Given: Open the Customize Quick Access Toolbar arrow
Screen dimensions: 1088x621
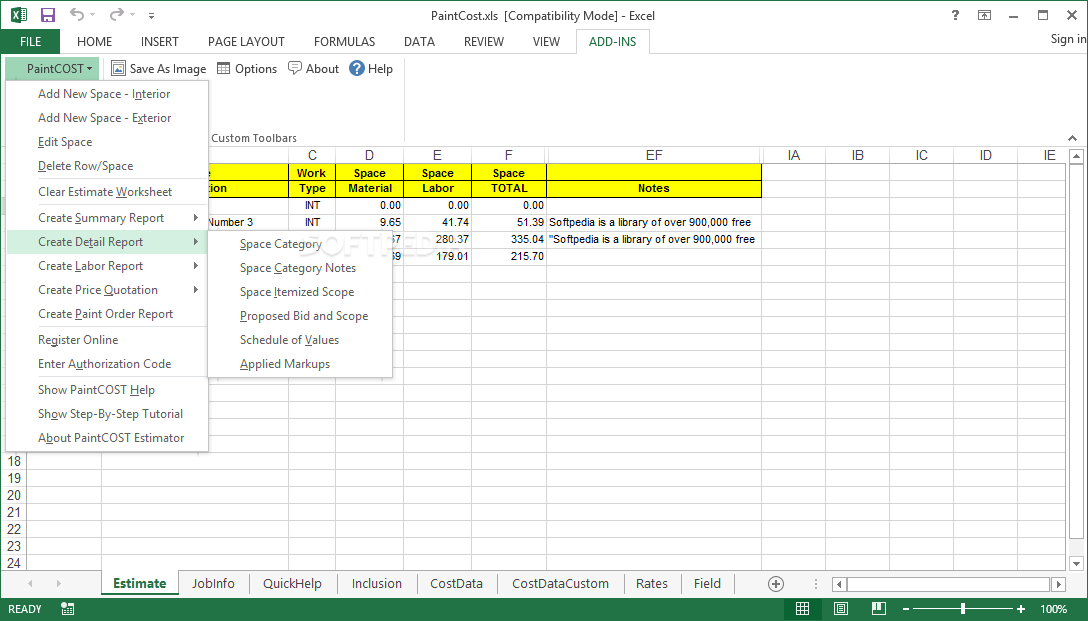Looking at the screenshot, I should pyautogui.click(x=151, y=15).
